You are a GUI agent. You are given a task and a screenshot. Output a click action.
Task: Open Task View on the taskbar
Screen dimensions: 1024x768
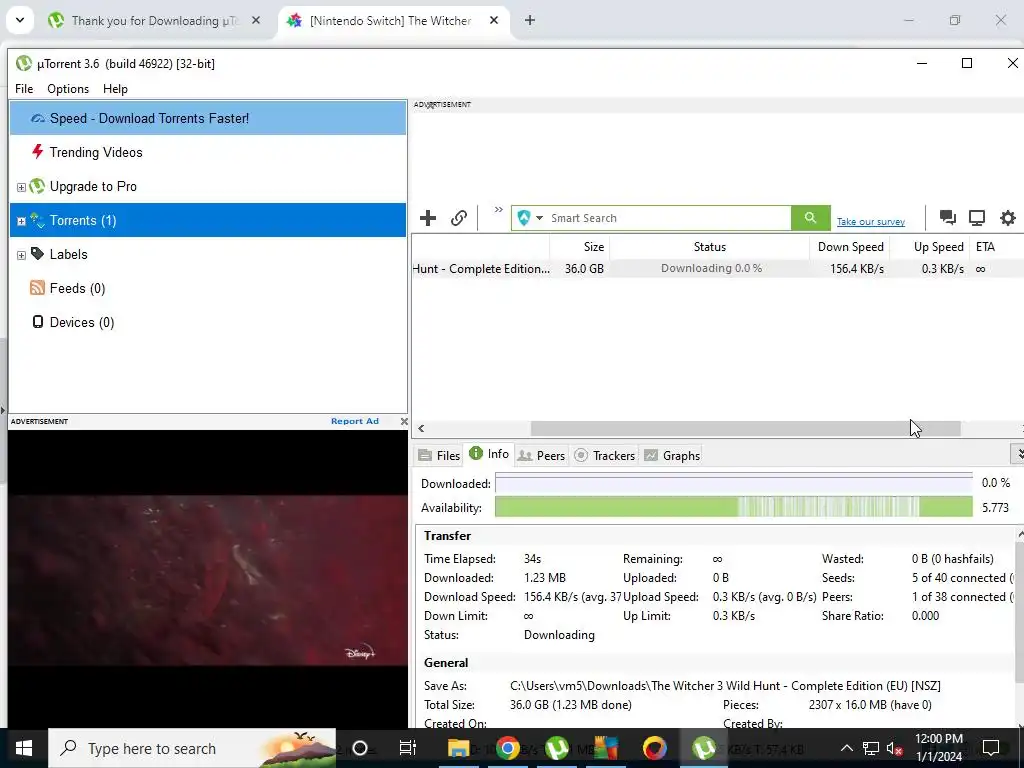pos(408,748)
